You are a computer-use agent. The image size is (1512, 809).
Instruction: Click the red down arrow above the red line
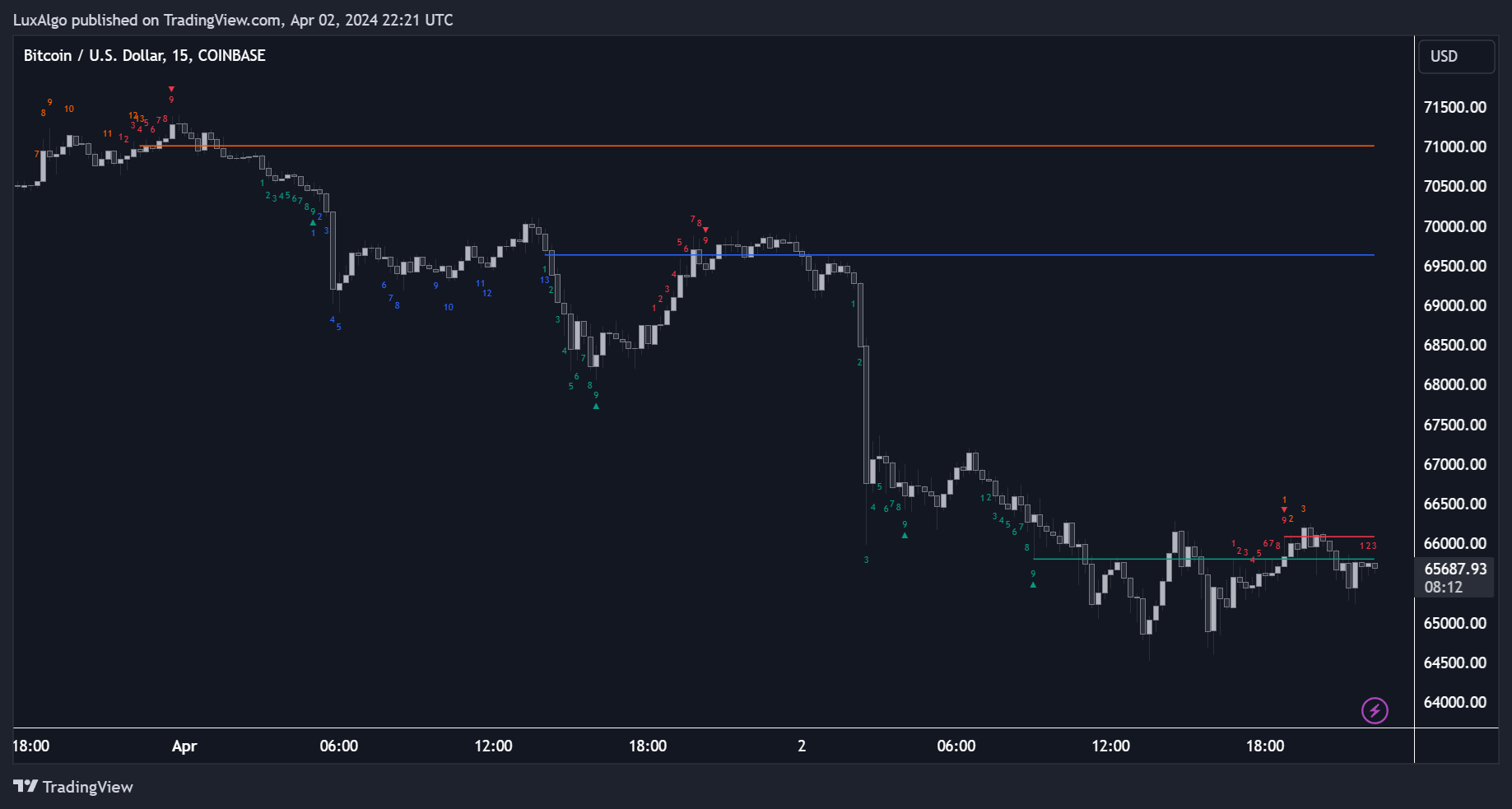point(1284,509)
